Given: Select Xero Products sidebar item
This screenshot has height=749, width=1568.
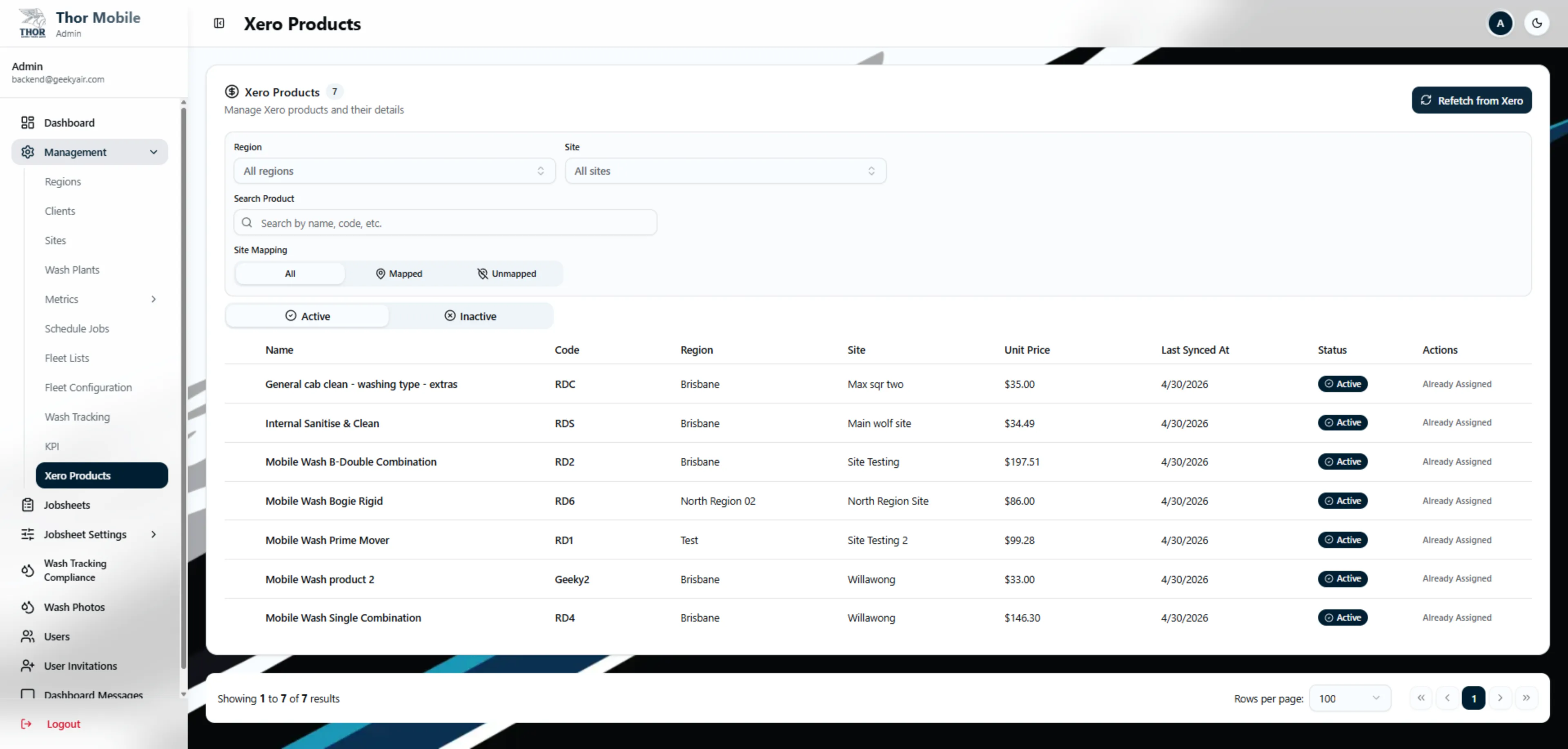Looking at the screenshot, I should tap(102, 475).
